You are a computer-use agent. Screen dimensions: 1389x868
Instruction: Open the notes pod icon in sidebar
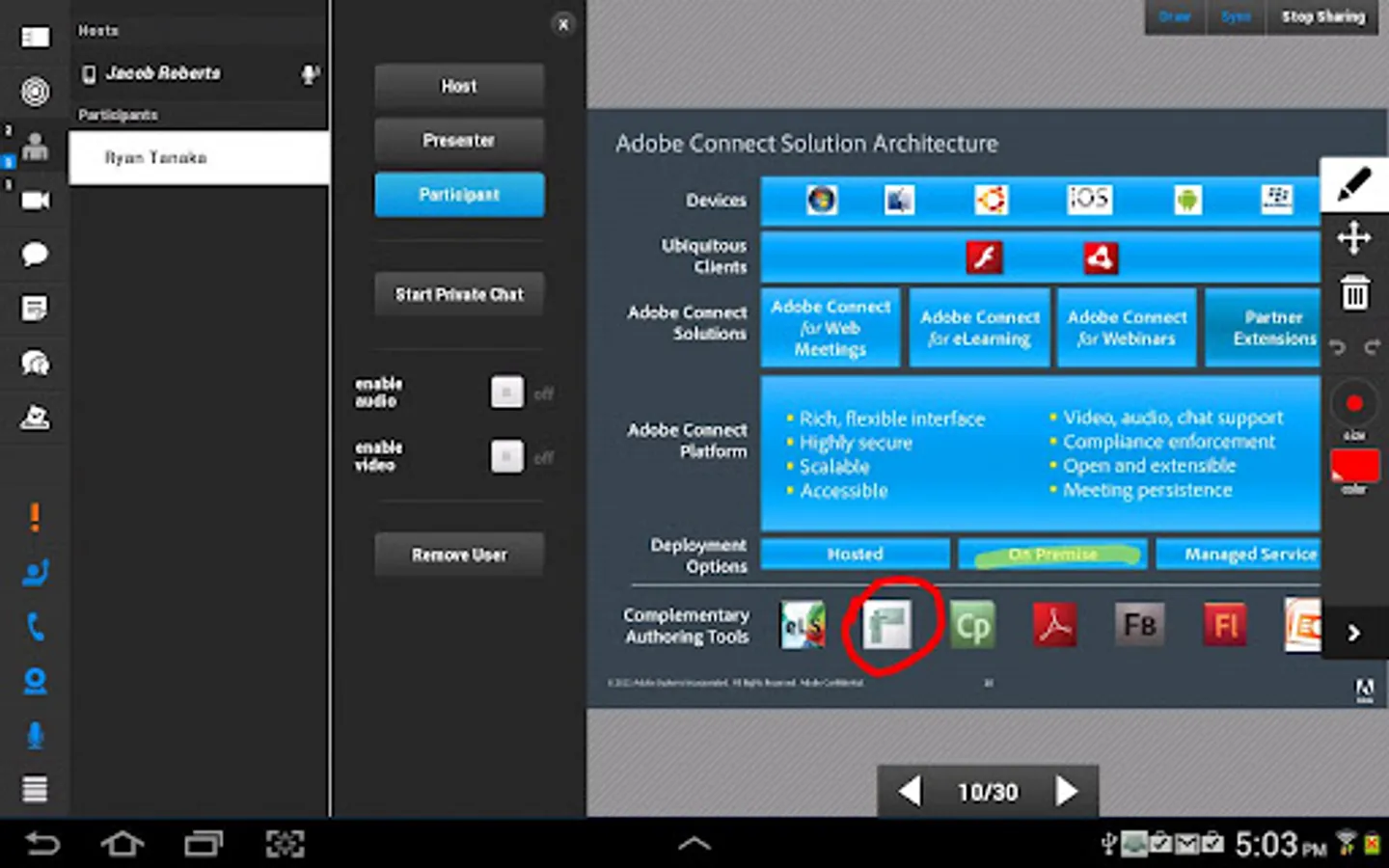pos(35,309)
